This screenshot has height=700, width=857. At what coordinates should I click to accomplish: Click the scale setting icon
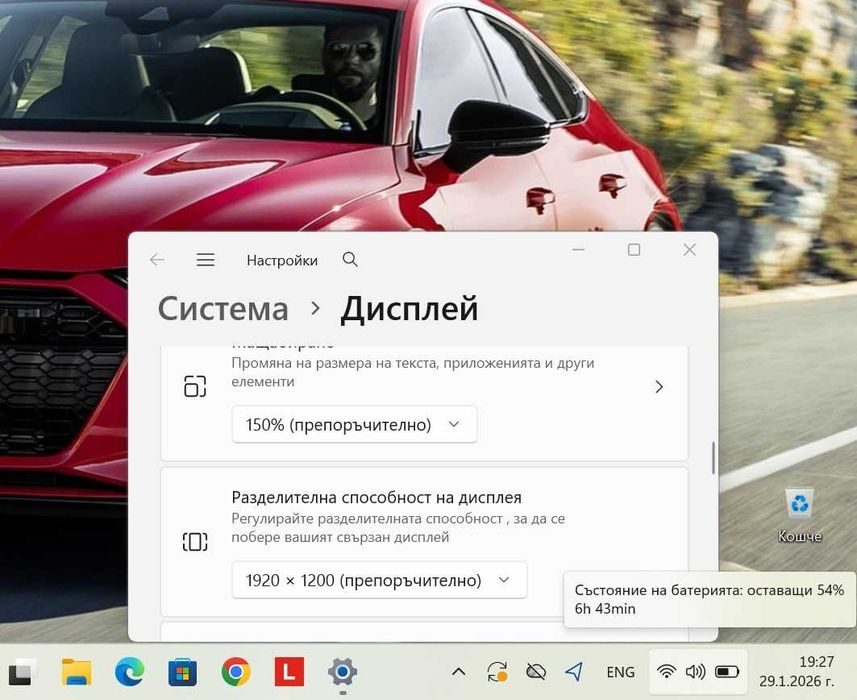[x=195, y=386]
